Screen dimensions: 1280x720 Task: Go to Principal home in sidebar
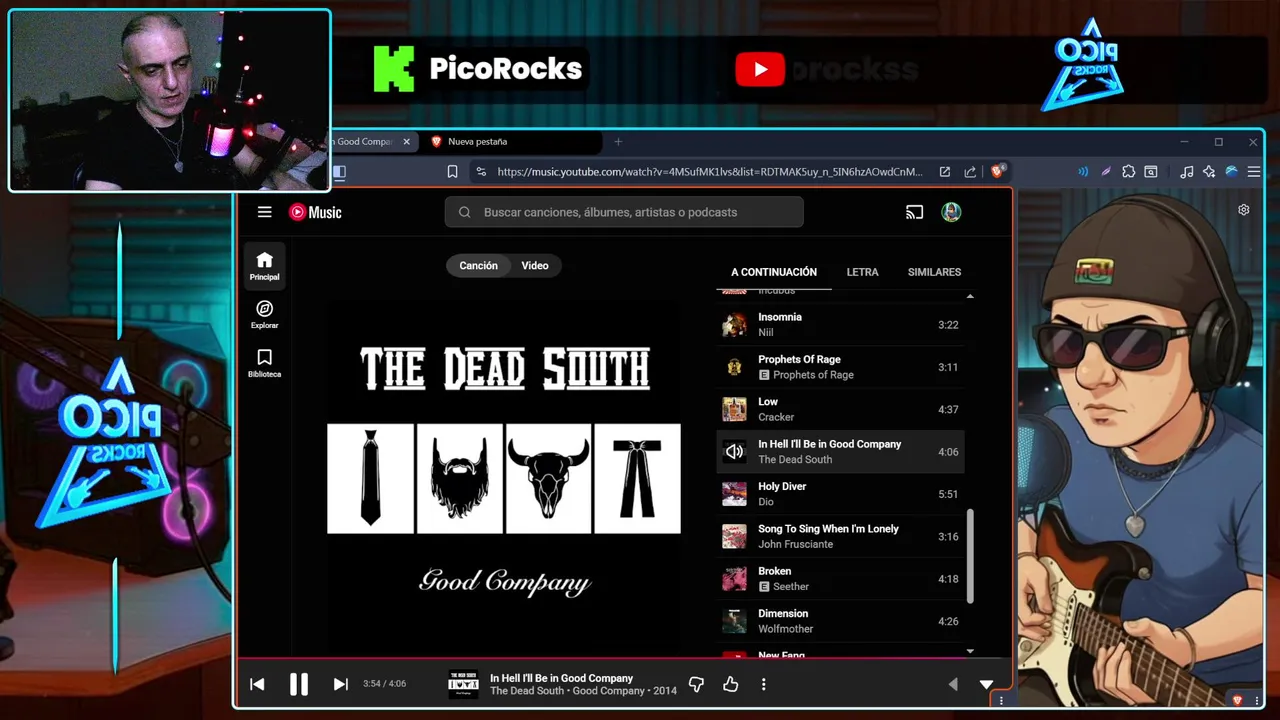point(264,266)
